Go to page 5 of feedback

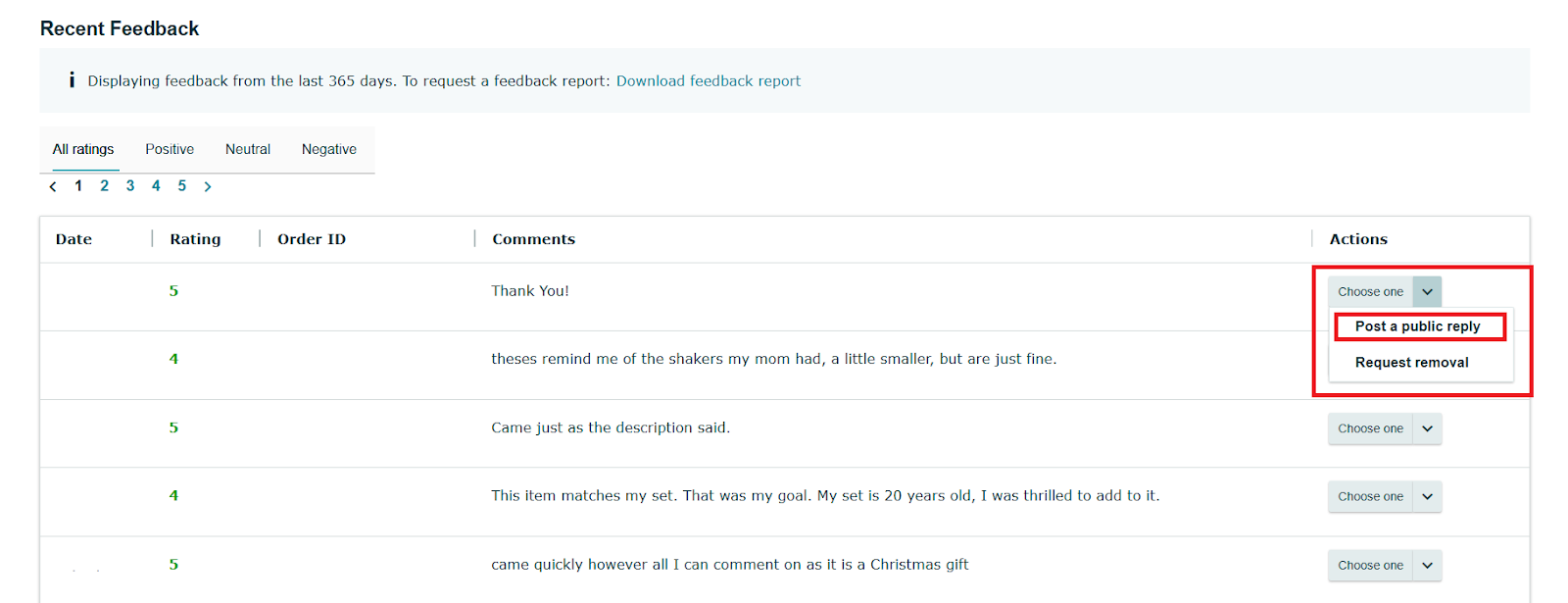tap(181, 185)
